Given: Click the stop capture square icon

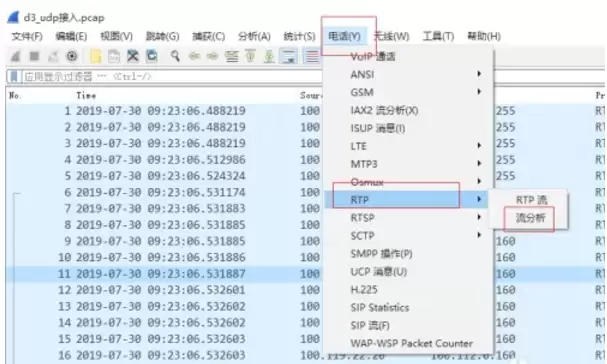Looking at the screenshot, I should [x=34, y=57].
